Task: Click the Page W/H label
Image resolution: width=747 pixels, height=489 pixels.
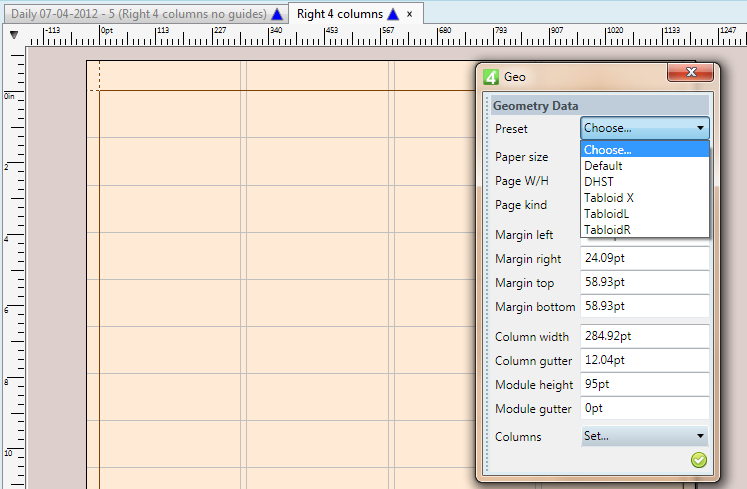Action: click(522, 181)
